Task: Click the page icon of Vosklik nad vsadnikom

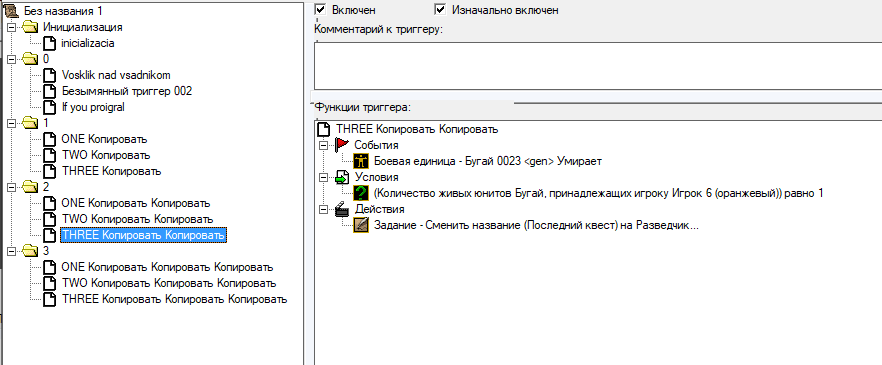Action: click(x=50, y=75)
